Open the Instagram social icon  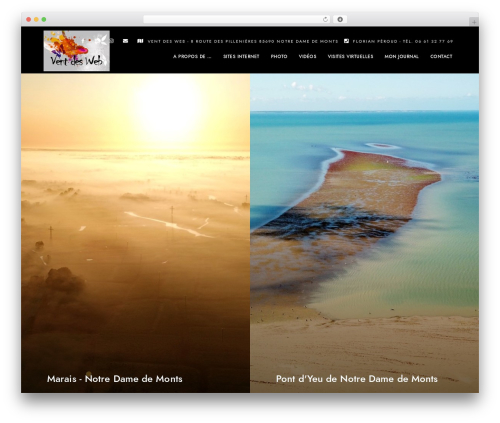112,41
